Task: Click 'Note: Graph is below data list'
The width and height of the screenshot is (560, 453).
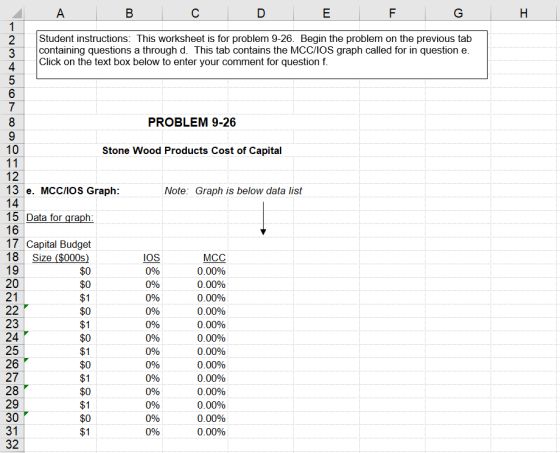Action: pyautogui.click(x=233, y=191)
